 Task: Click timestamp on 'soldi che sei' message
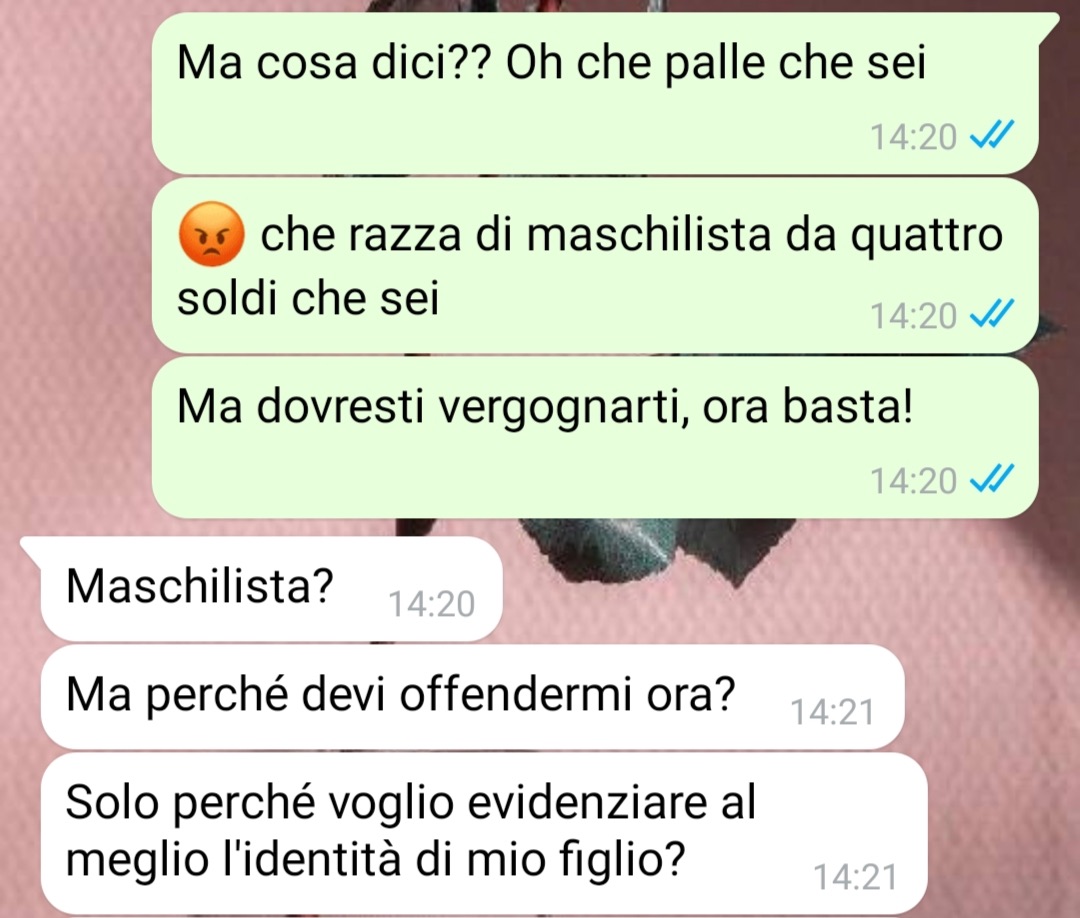[x=913, y=315]
